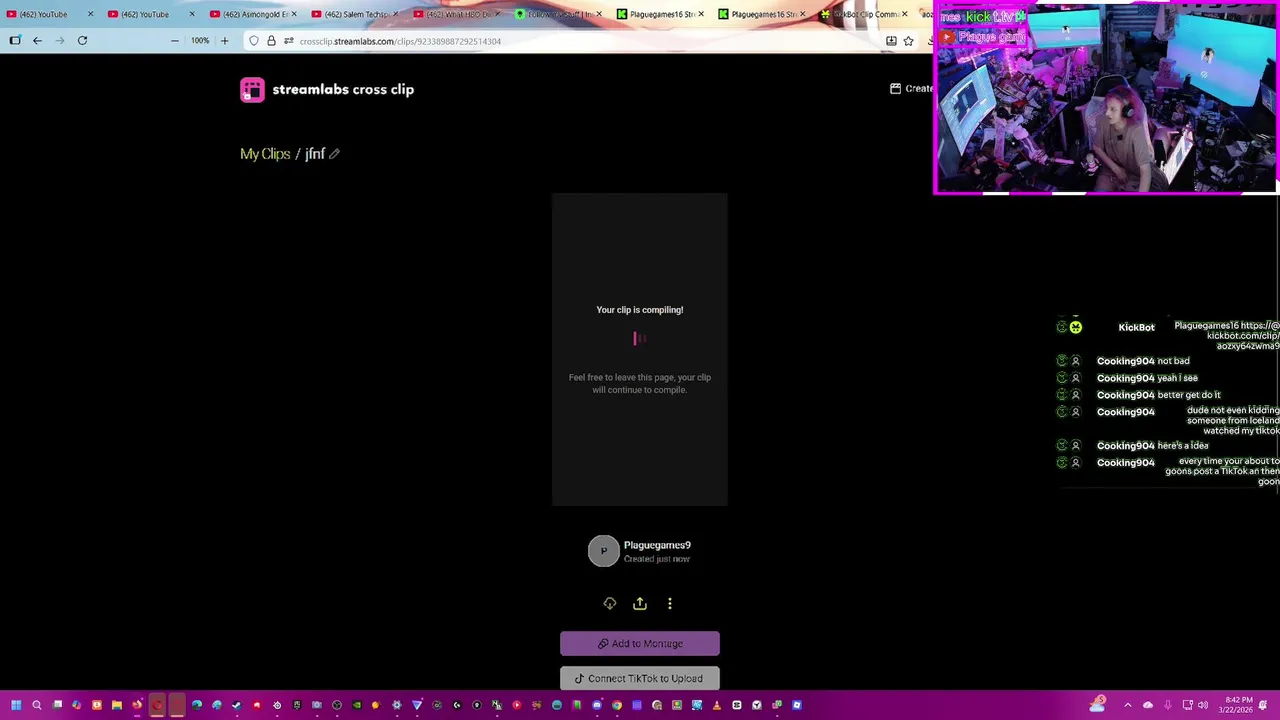
Task: Click the volume speaker tray icon
Action: coord(1203,705)
